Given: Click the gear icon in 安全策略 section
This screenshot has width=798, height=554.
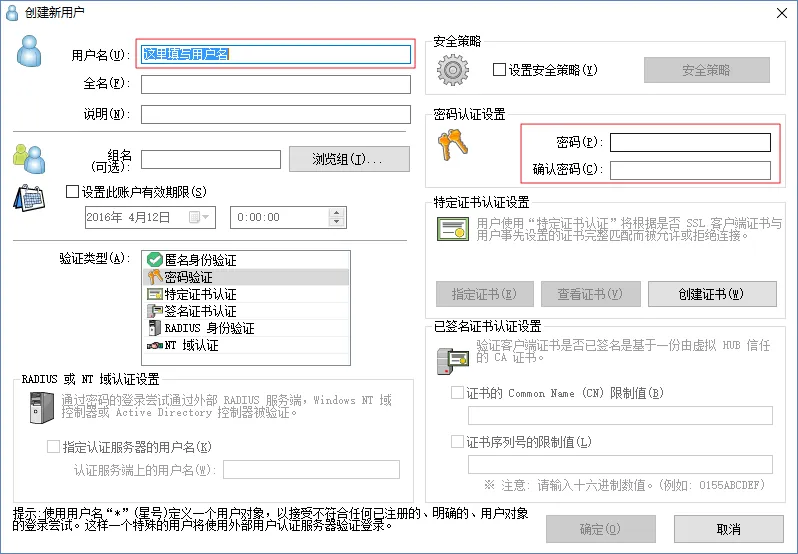Looking at the screenshot, I should click(452, 70).
